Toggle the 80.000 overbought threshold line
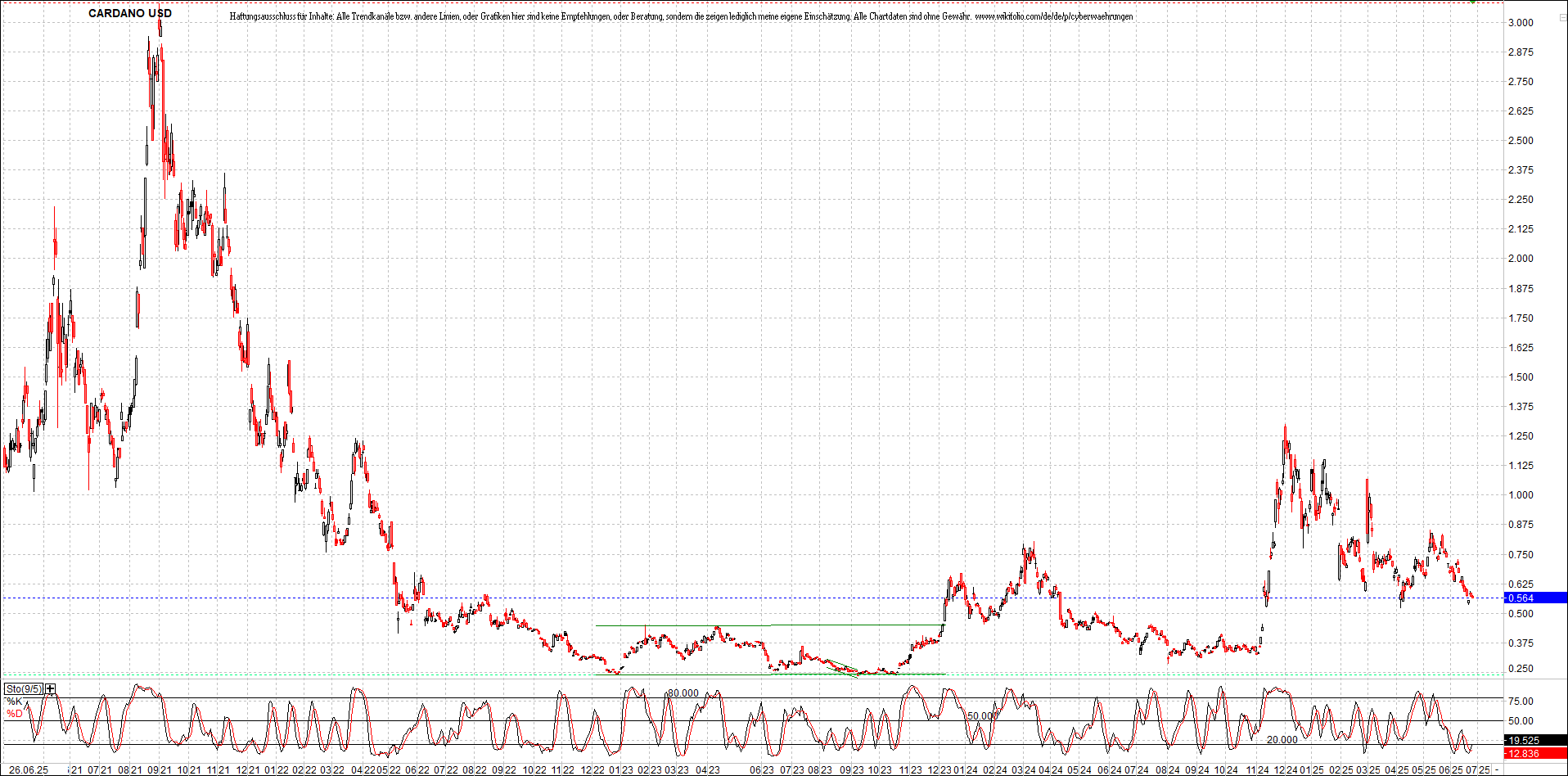This screenshot has width=1568, height=776. tap(683, 693)
